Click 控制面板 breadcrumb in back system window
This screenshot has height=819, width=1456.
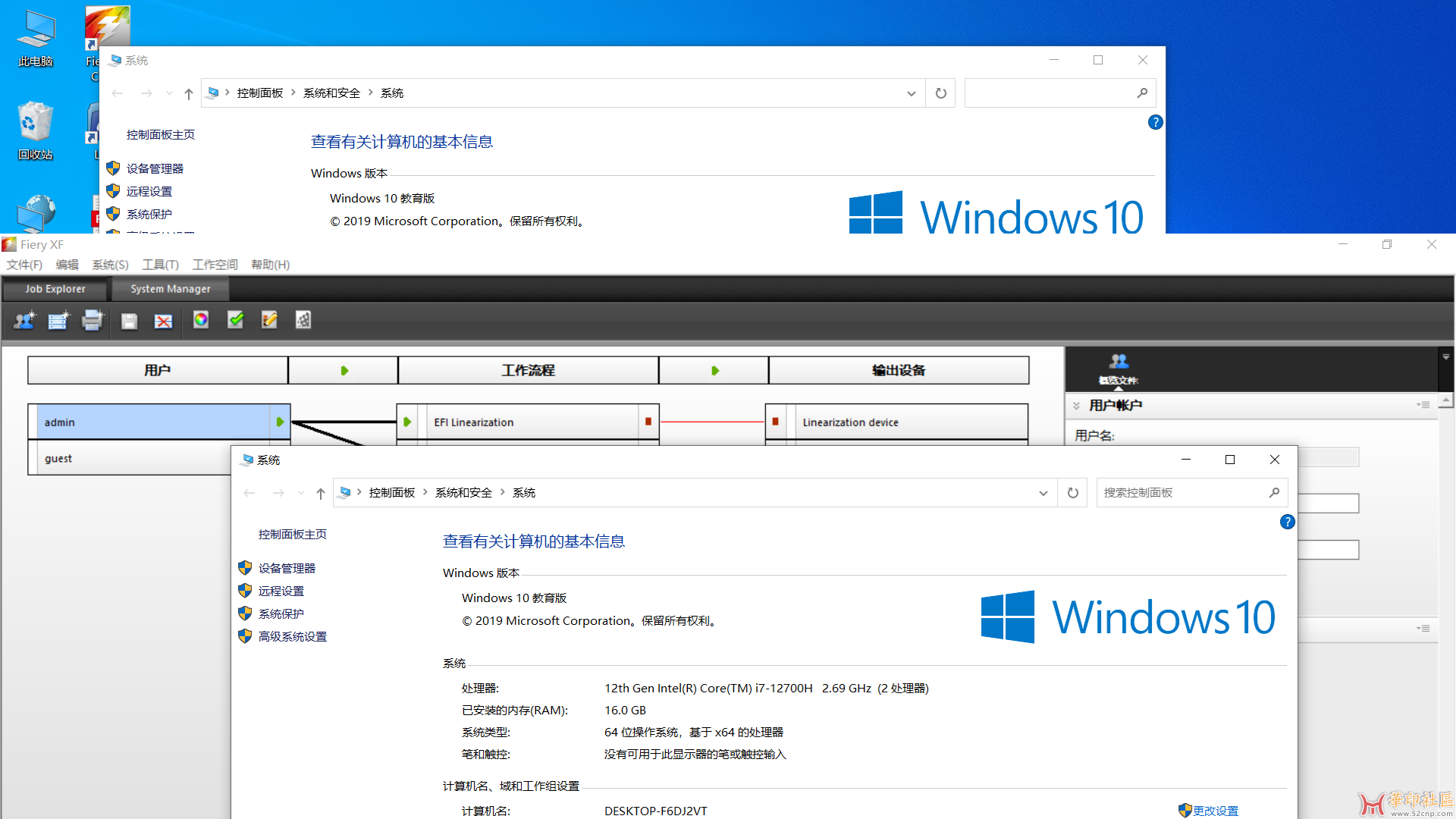259,93
